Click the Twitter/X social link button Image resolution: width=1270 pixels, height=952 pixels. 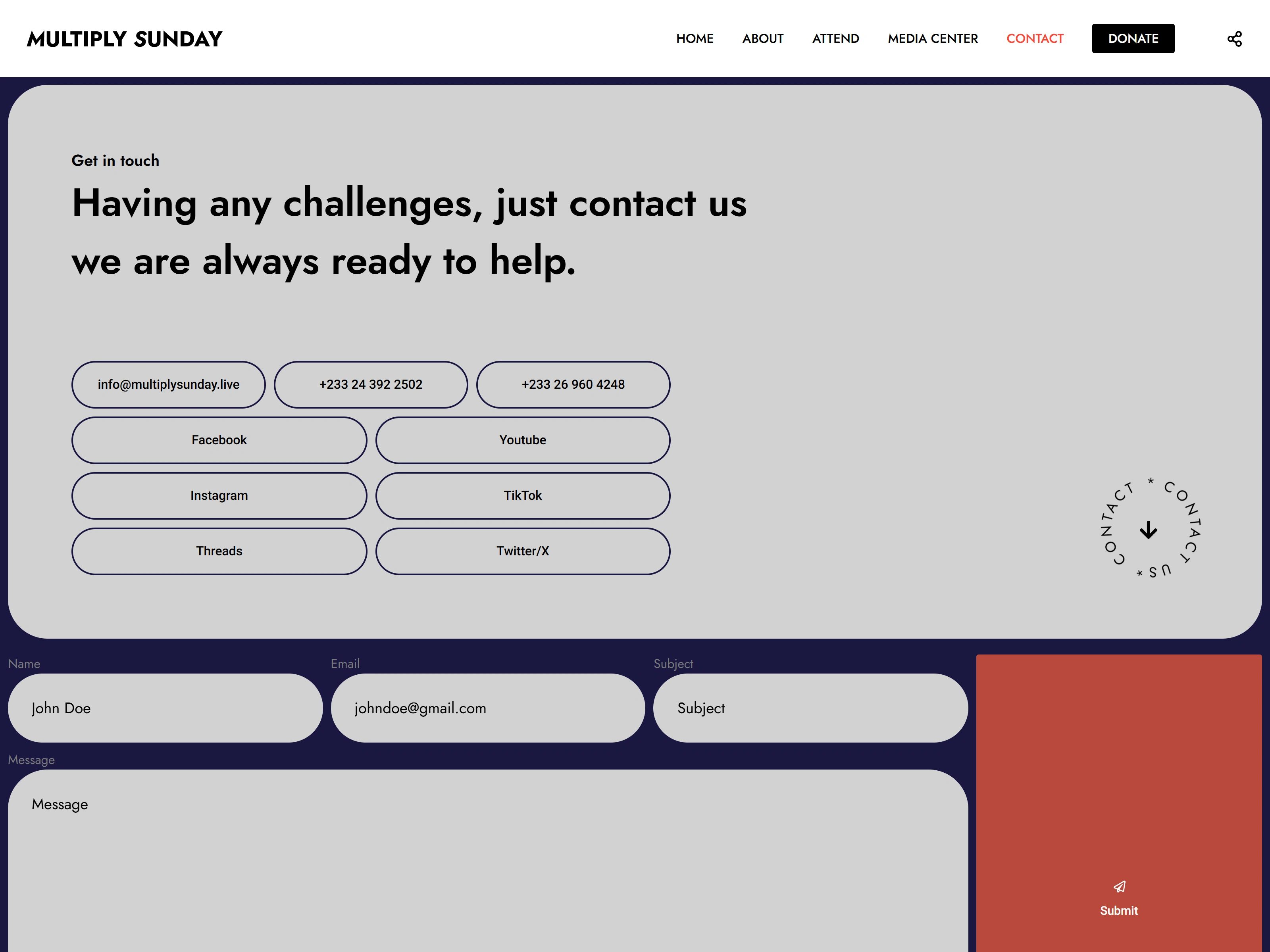(x=522, y=551)
